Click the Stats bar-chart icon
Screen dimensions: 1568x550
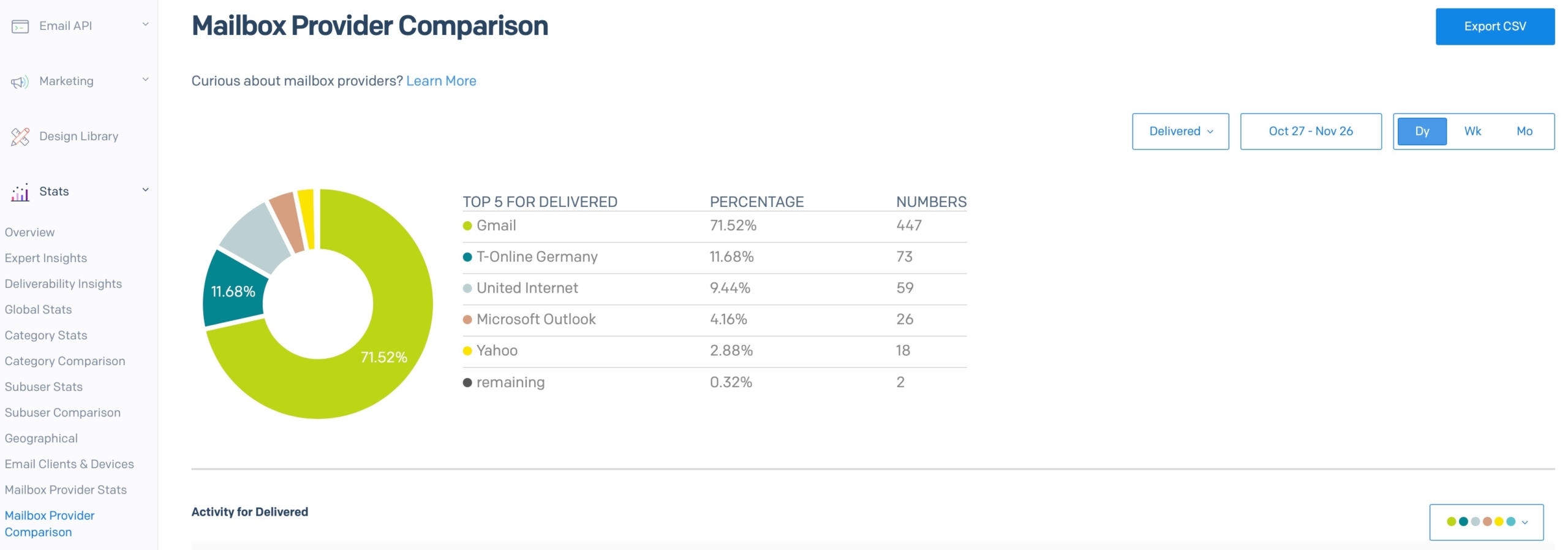point(19,191)
